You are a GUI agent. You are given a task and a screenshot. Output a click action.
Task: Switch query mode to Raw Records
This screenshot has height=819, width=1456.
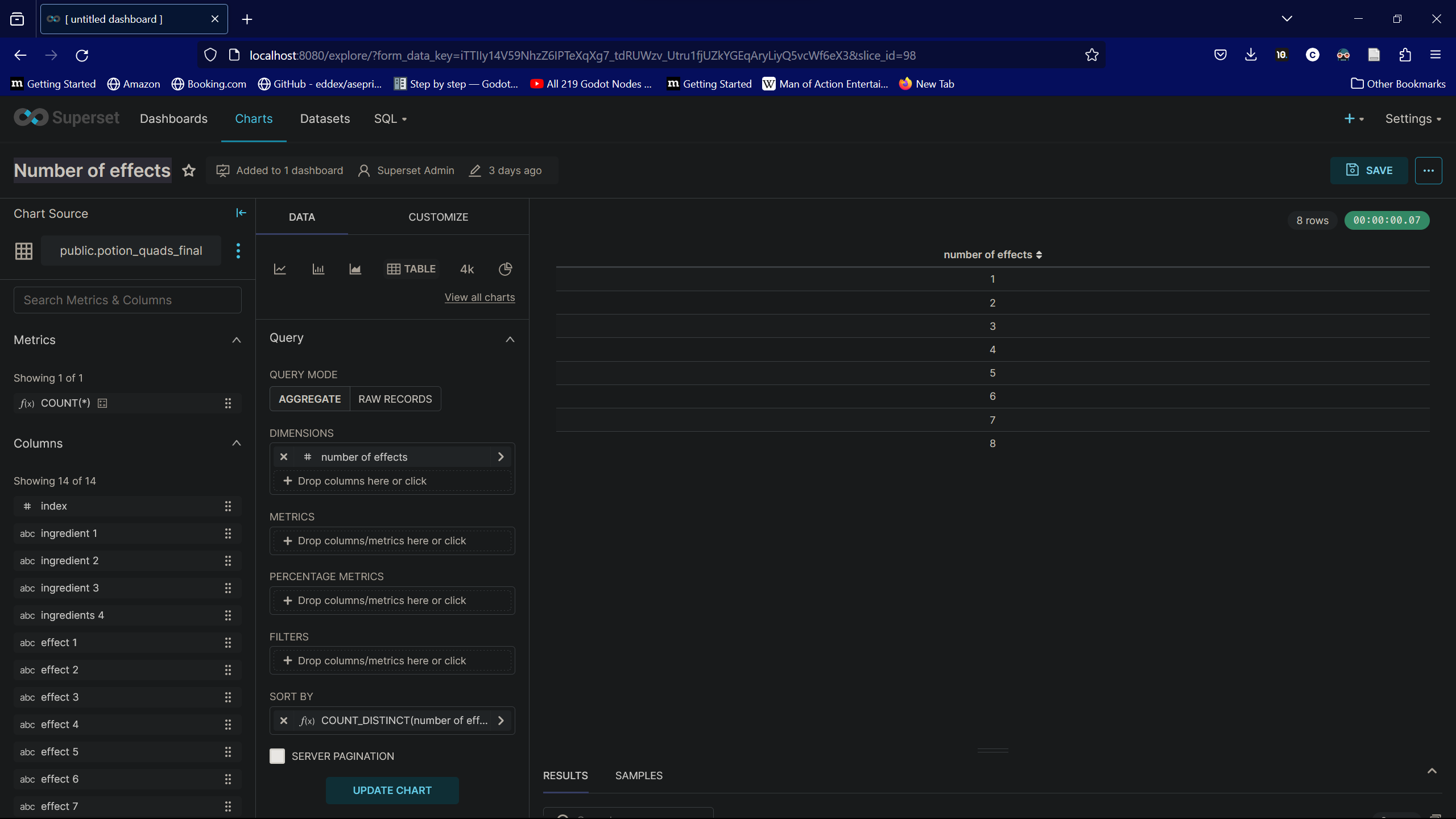[395, 399]
